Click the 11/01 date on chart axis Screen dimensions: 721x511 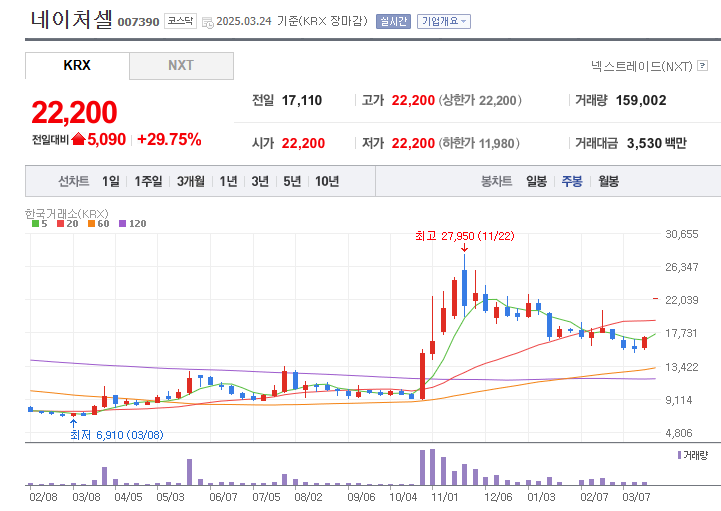click(x=445, y=497)
